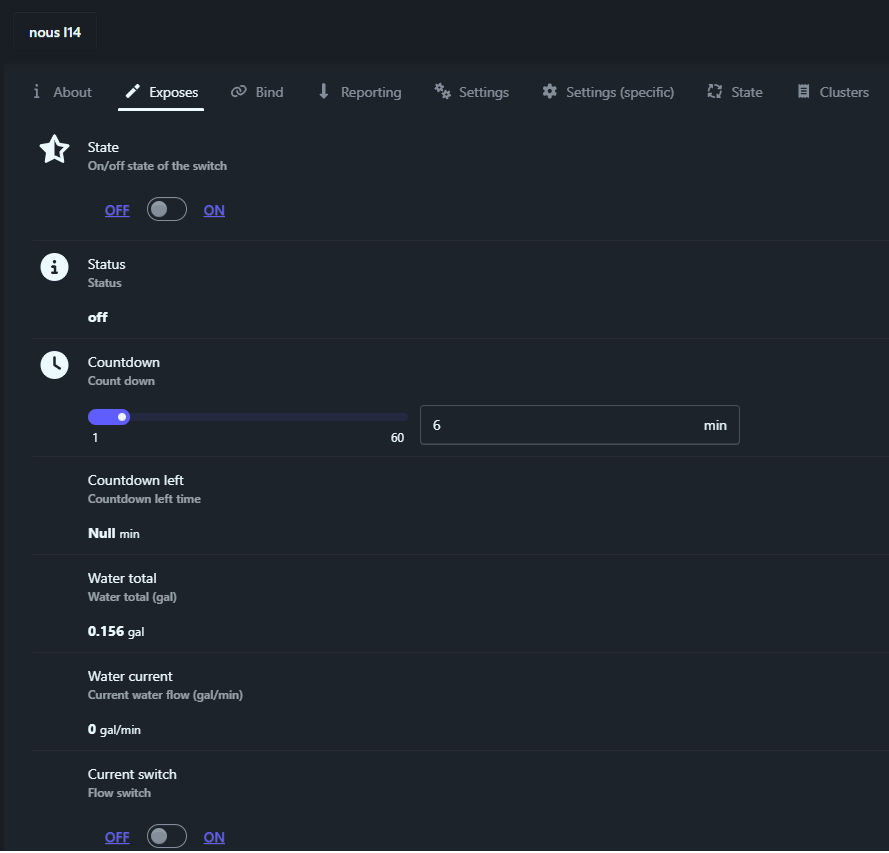This screenshot has width=889, height=853.
Task: Click the link icon on Bind tab
Action: (238, 92)
